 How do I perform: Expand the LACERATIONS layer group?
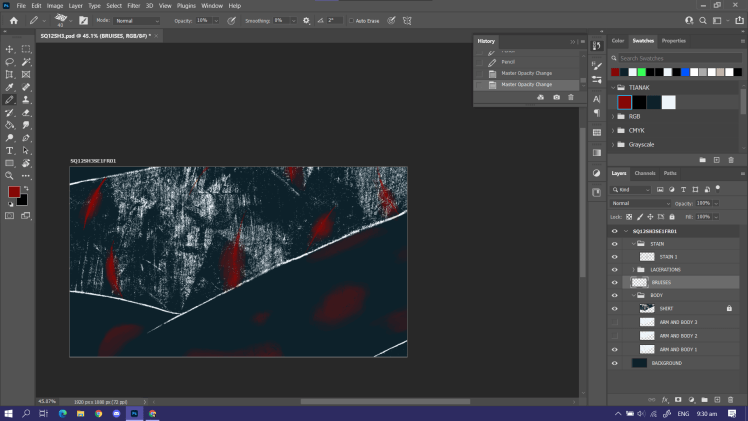click(635, 269)
